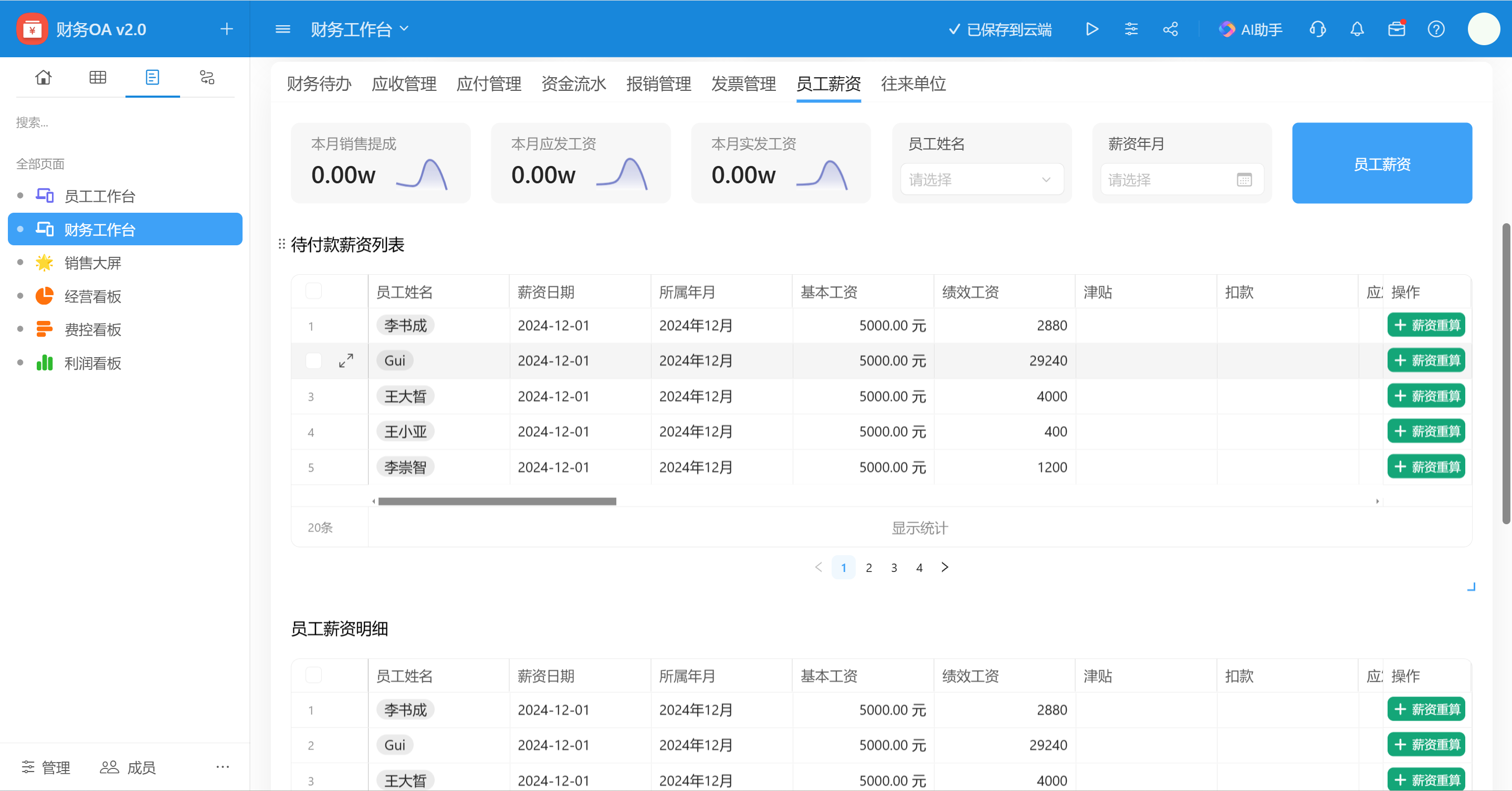This screenshot has width=1512, height=791.
Task: Open 利润看板 page with bar chart icon
Action: pyautogui.click(x=125, y=363)
